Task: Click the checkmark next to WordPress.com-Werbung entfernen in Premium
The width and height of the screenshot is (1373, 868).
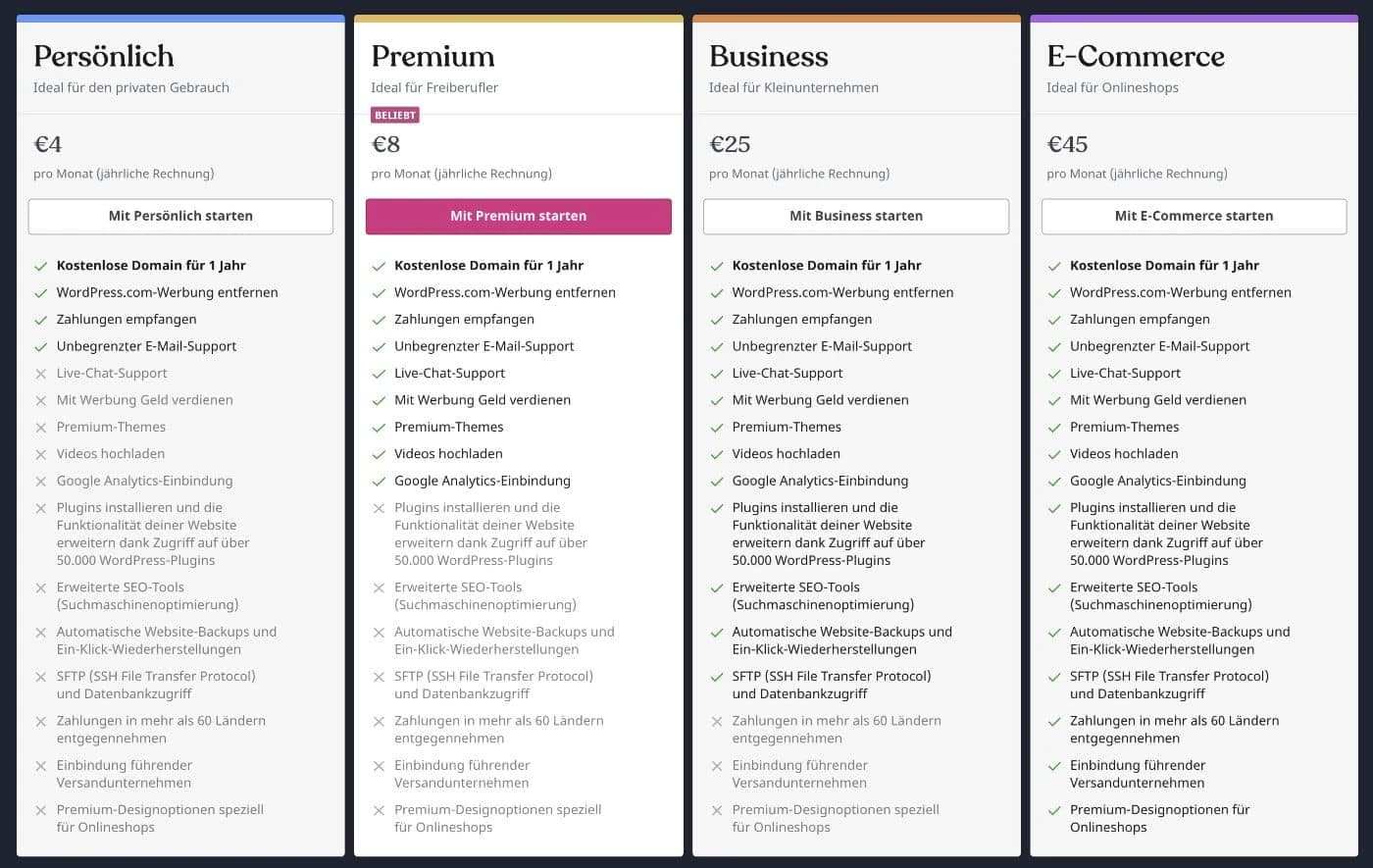Action: coord(379,292)
